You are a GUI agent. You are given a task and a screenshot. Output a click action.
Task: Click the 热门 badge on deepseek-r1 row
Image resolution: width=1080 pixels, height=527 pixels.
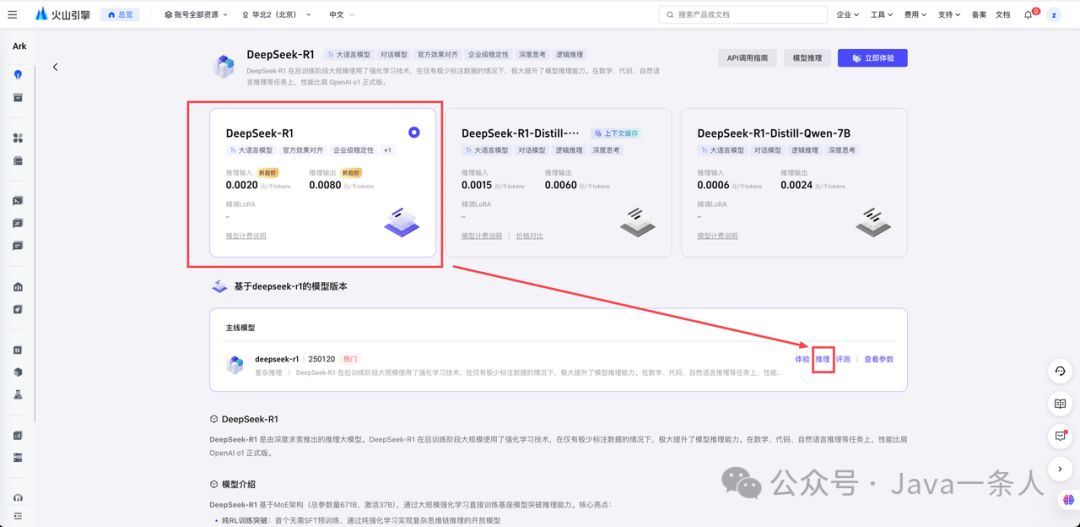click(351, 359)
